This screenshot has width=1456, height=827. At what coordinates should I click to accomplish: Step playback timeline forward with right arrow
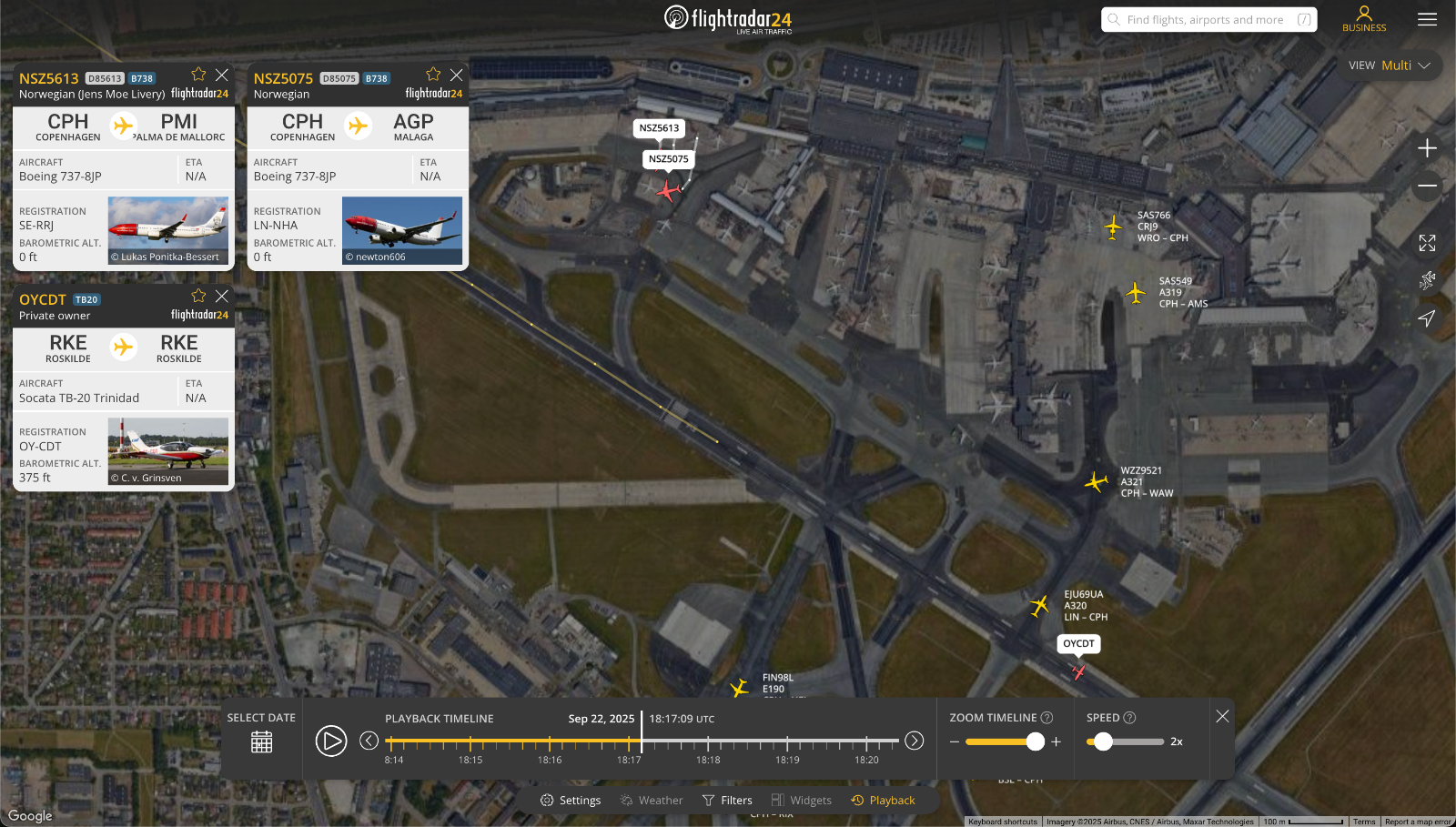point(915,741)
